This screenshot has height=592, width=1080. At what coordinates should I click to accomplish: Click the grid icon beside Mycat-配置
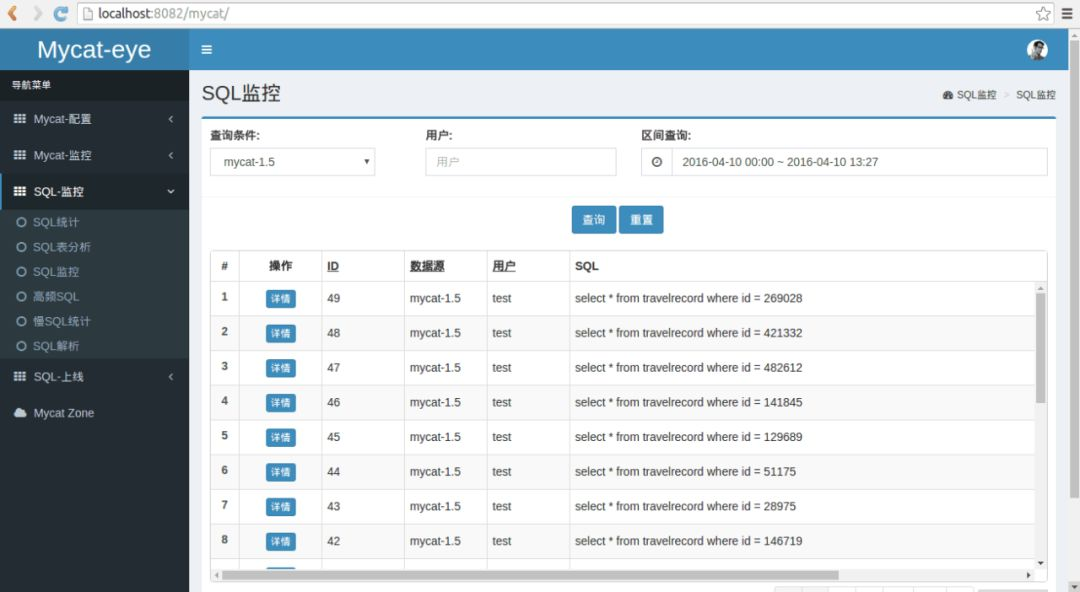pyautogui.click(x=19, y=119)
